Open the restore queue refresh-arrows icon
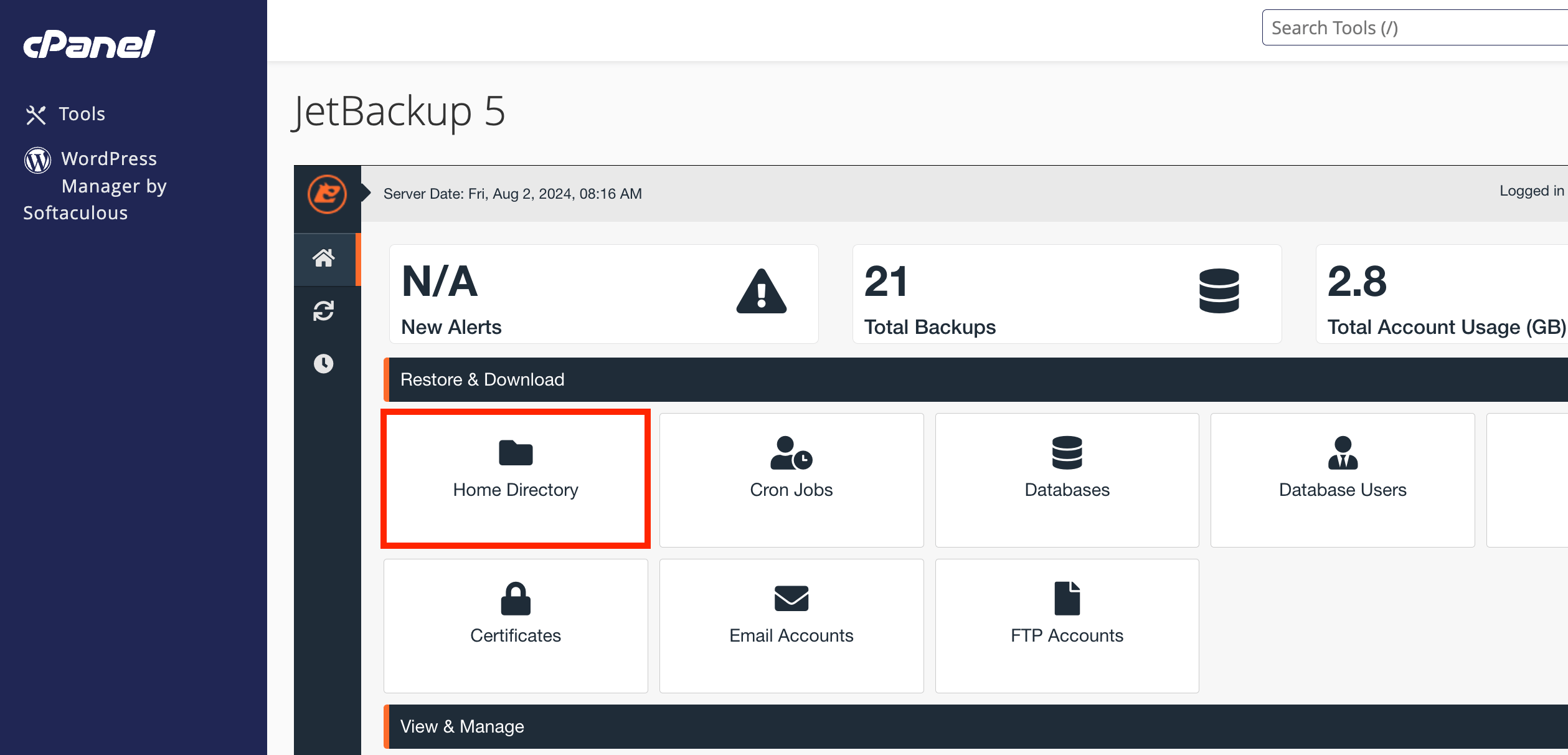This screenshot has height=755, width=1568. (x=324, y=310)
